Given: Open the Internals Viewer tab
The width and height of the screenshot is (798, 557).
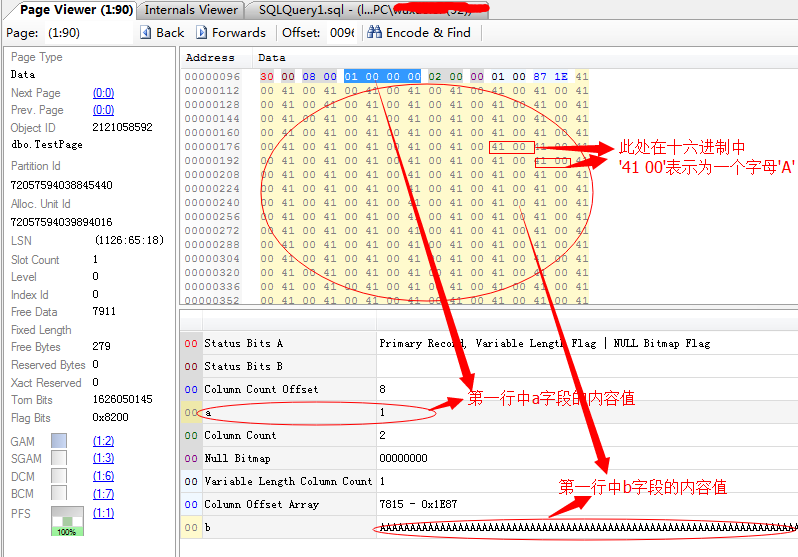Looking at the screenshot, I should 191,10.
